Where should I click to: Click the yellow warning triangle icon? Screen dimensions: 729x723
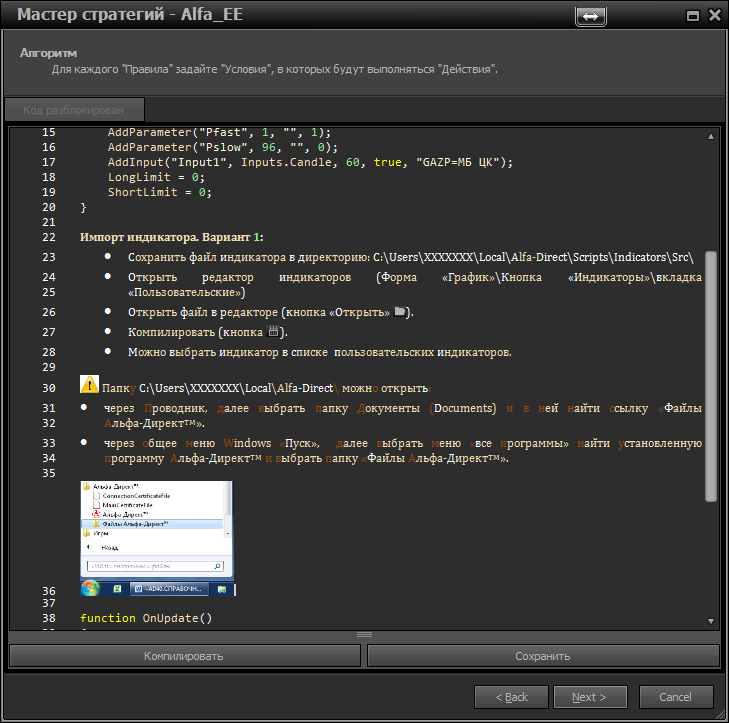[89, 386]
